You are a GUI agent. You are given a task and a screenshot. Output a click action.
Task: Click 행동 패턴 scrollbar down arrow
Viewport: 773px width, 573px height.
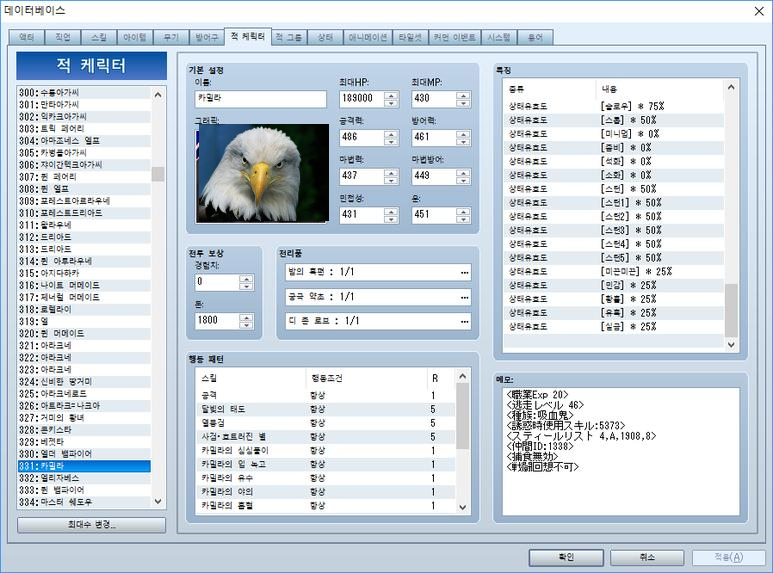click(x=462, y=507)
